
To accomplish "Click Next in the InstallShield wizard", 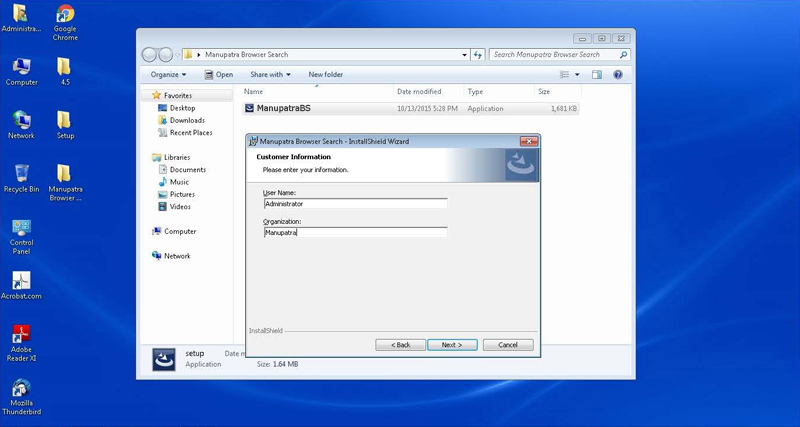I will [x=452, y=345].
